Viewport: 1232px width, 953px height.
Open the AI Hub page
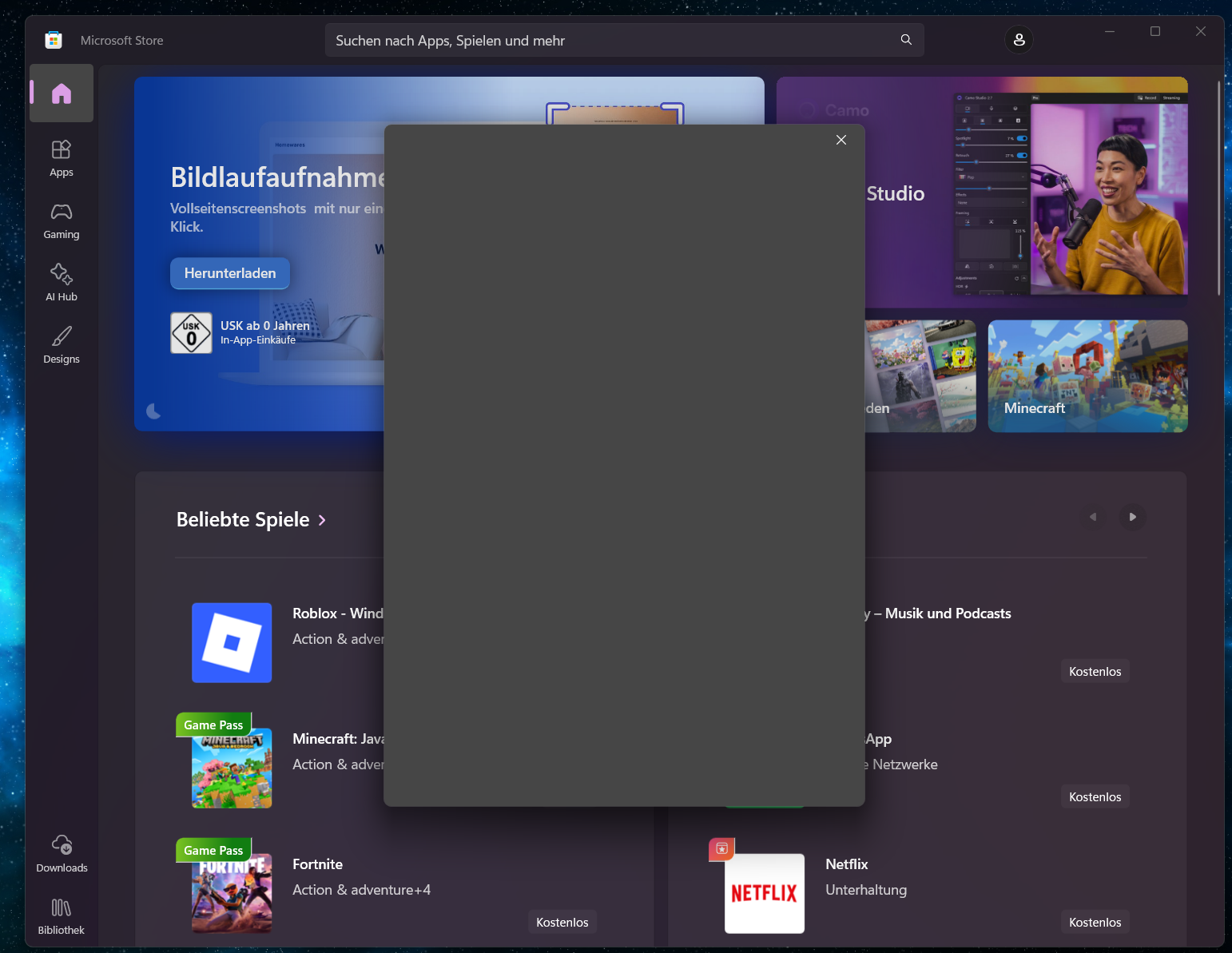click(x=62, y=283)
